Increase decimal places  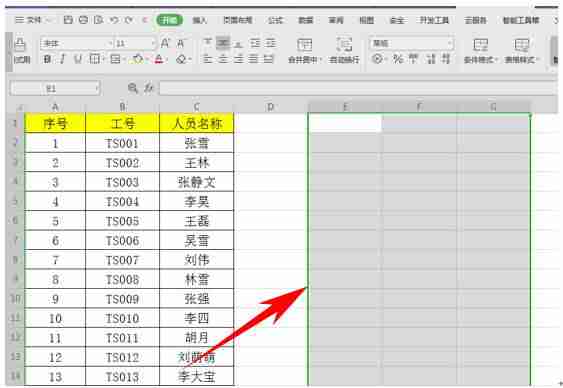point(431,59)
